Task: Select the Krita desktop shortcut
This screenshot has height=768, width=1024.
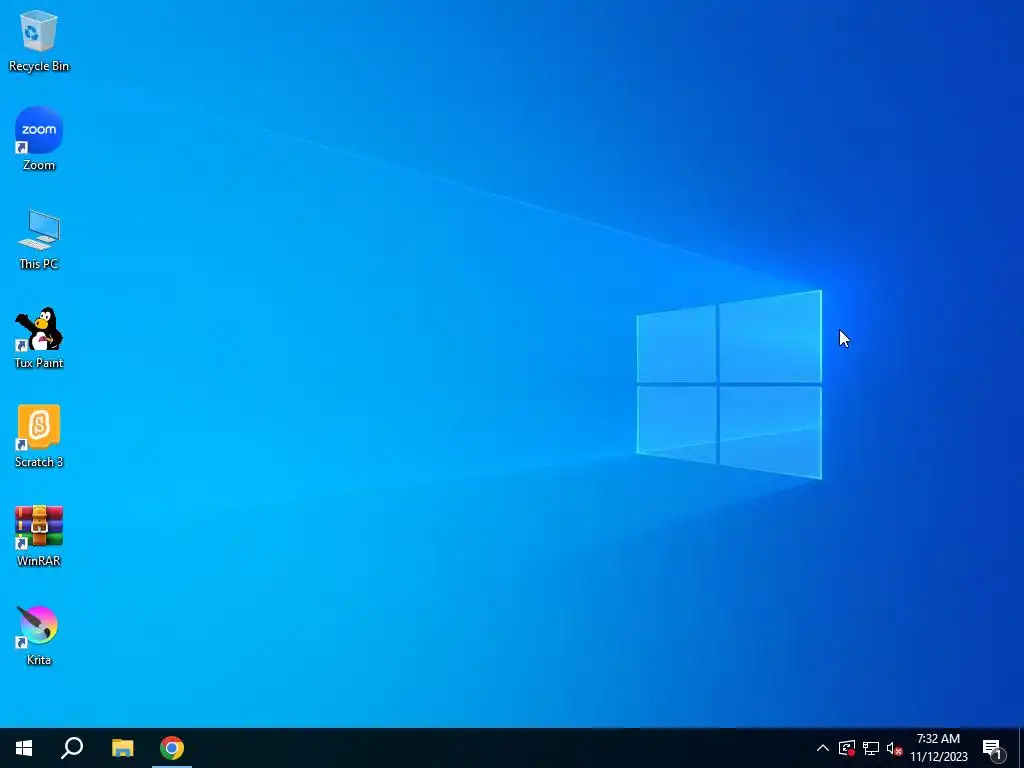Action: (x=39, y=635)
